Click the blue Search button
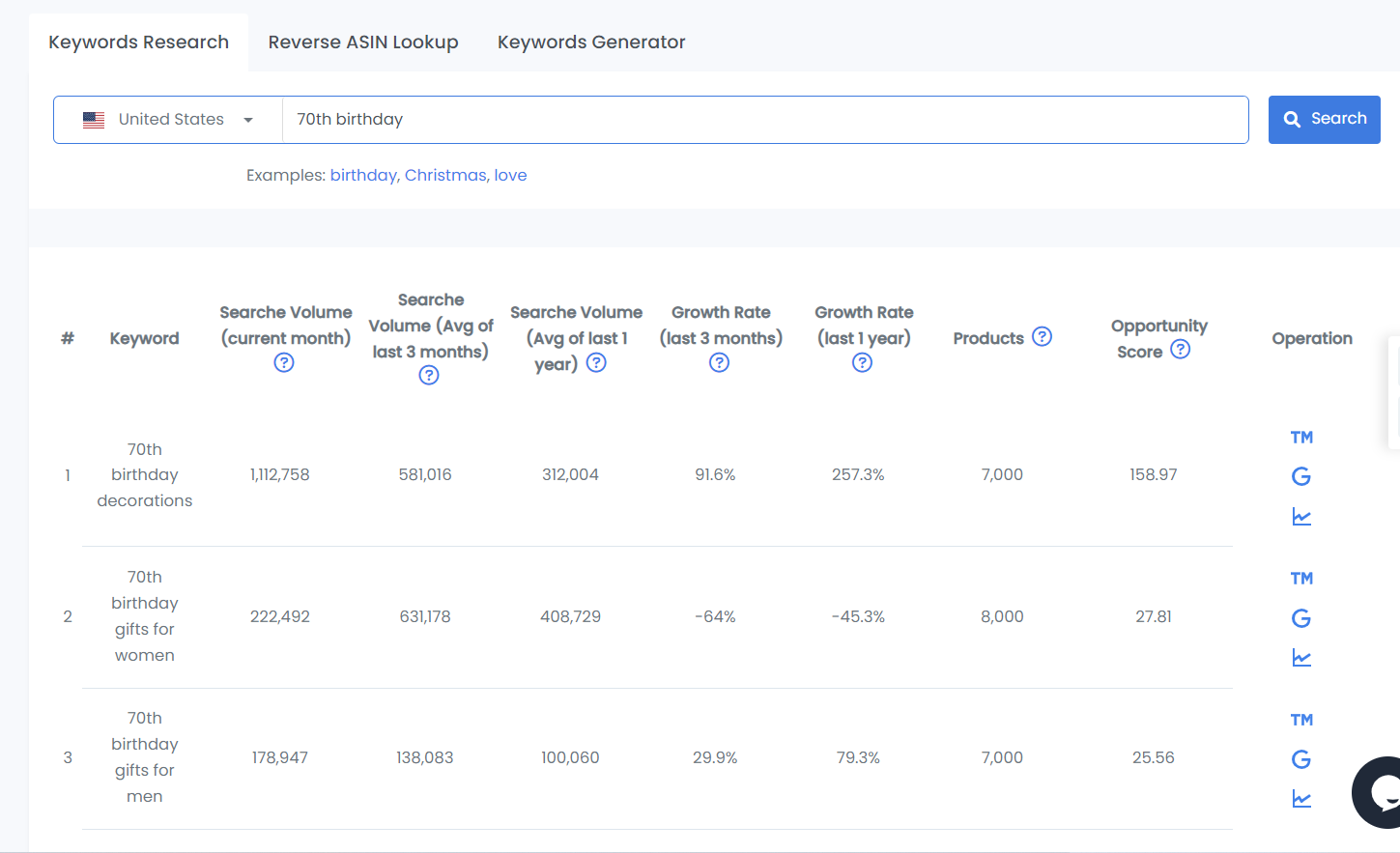1400x853 pixels. [x=1324, y=120]
